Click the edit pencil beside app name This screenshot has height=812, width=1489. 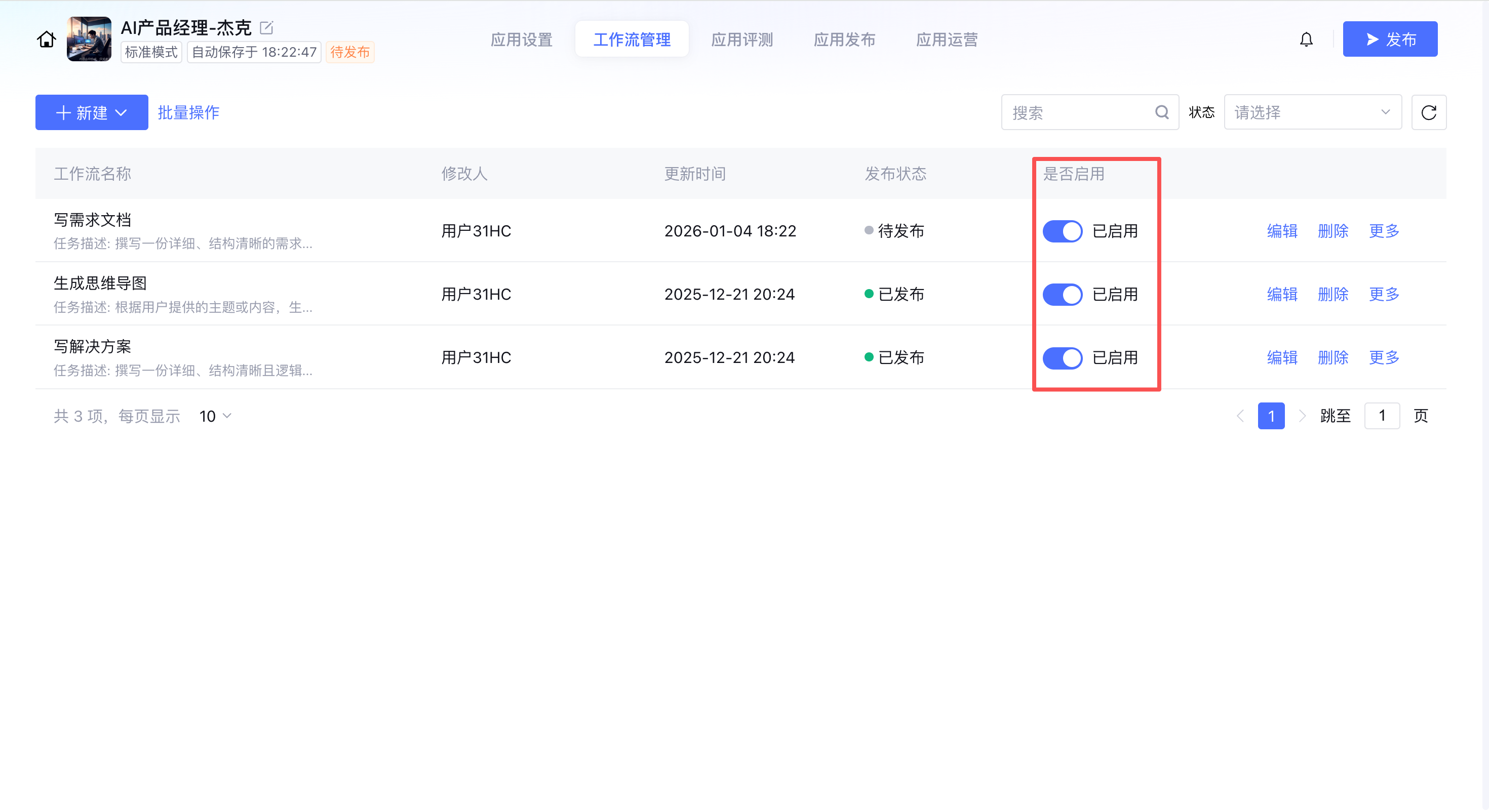pyautogui.click(x=266, y=27)
